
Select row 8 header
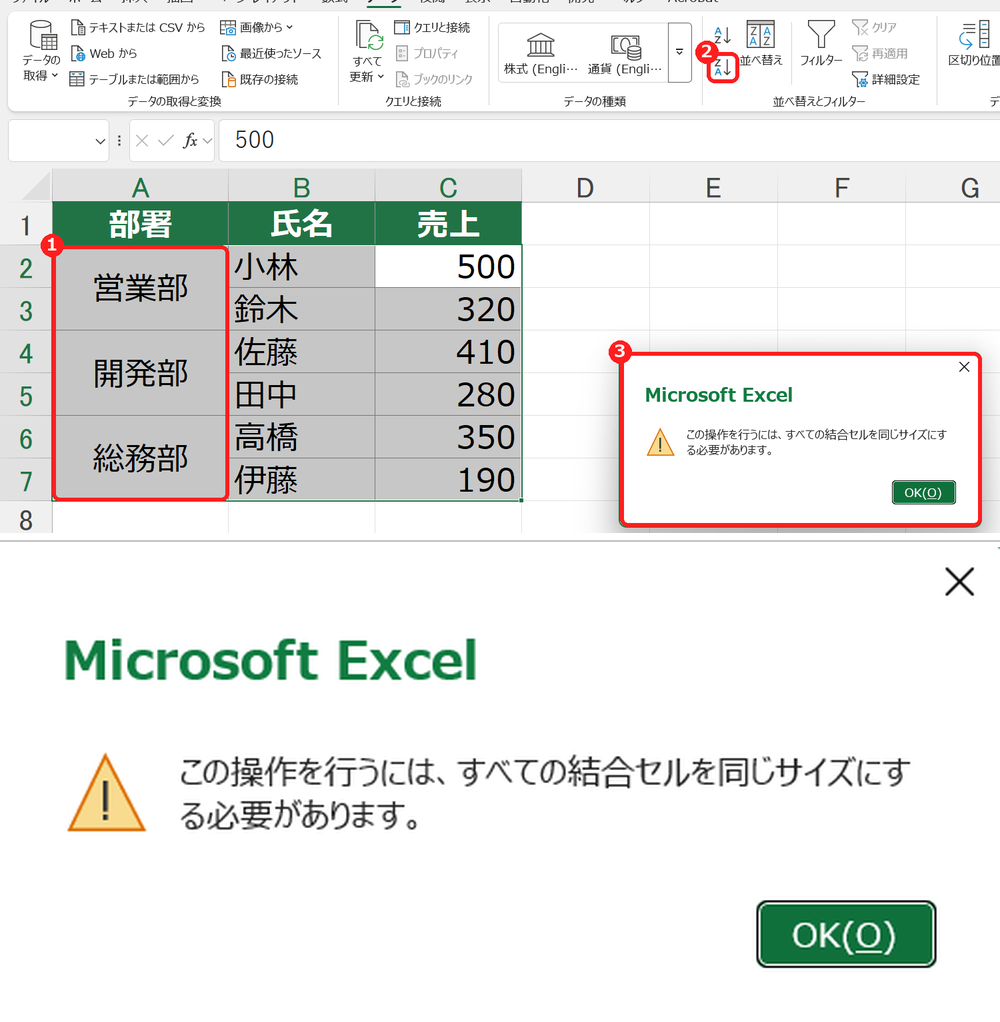[26, 519]
